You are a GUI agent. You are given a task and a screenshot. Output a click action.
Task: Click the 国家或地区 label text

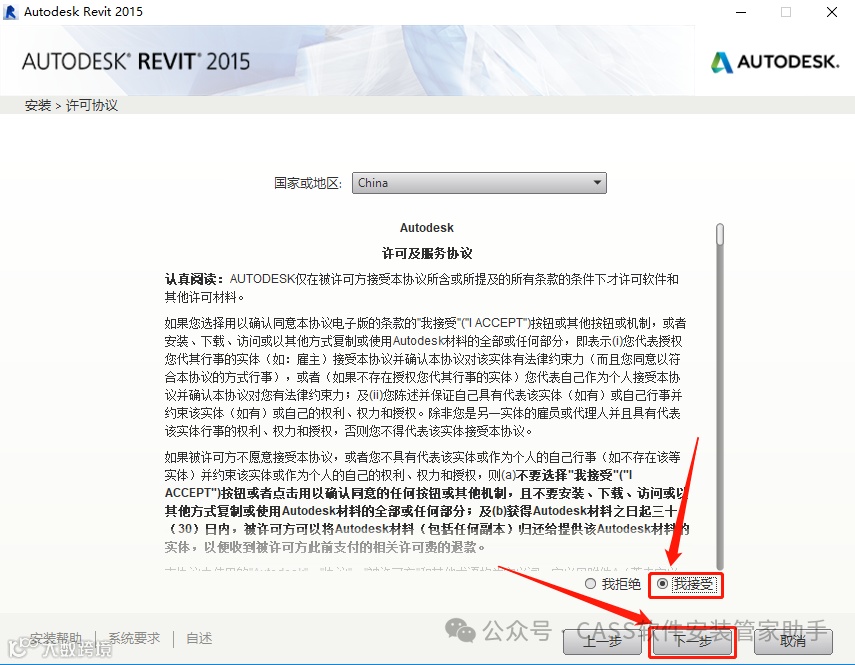(308, 183)
